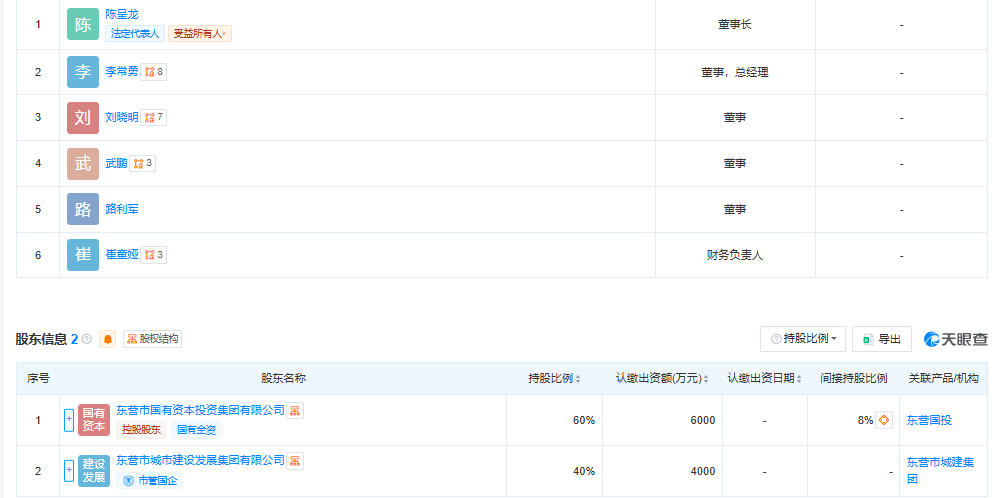Click the 法定代表人 tag
The height and width of the screenshot is (498, 998).
tap(135, 34)
